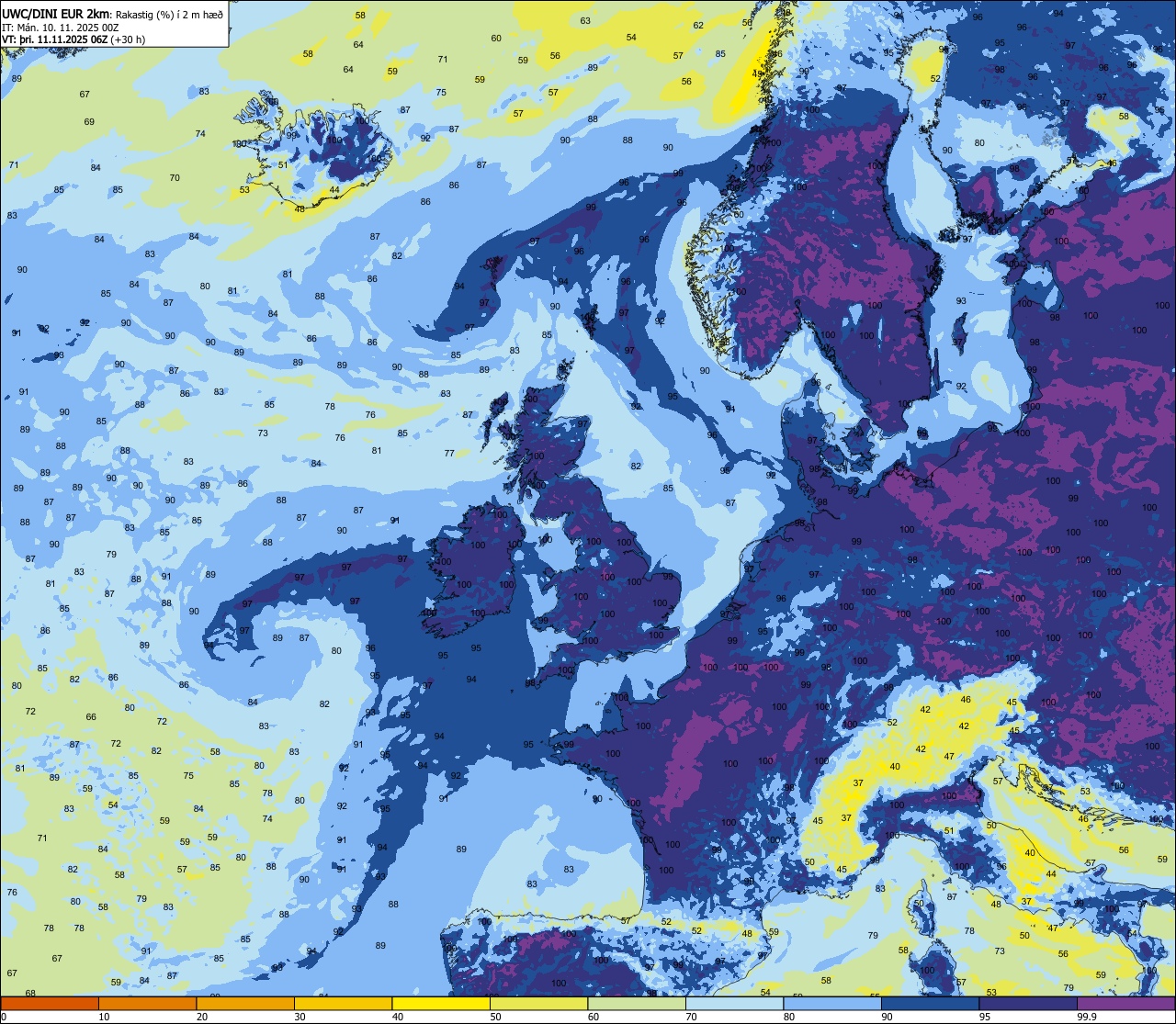The image size is (1176, 1024).
Task: Select the 'IT: Mán. 10. 11. 2025 00Z' line
Action: click(60, 27)
